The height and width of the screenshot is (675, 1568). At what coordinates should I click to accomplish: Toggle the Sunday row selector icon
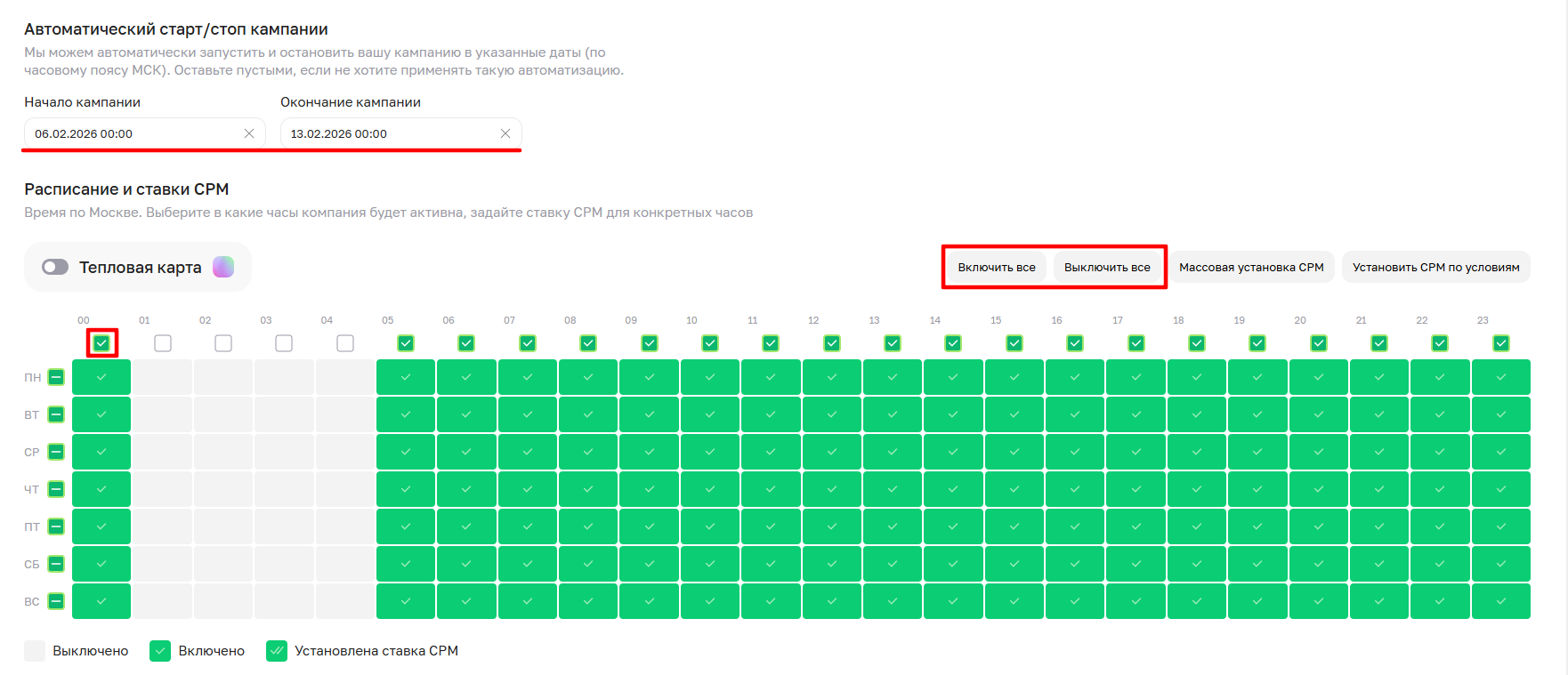click(x=56, y=601)
